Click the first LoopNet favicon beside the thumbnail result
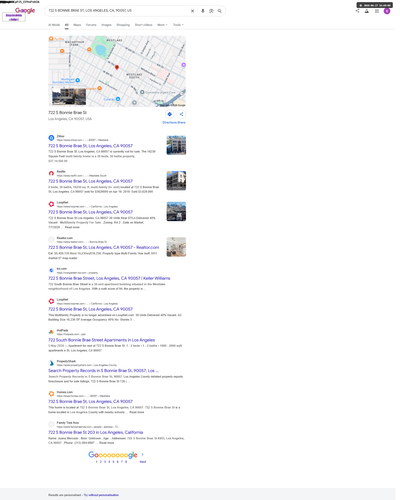The height and width of the screenshot is (500, 400). 51,204
